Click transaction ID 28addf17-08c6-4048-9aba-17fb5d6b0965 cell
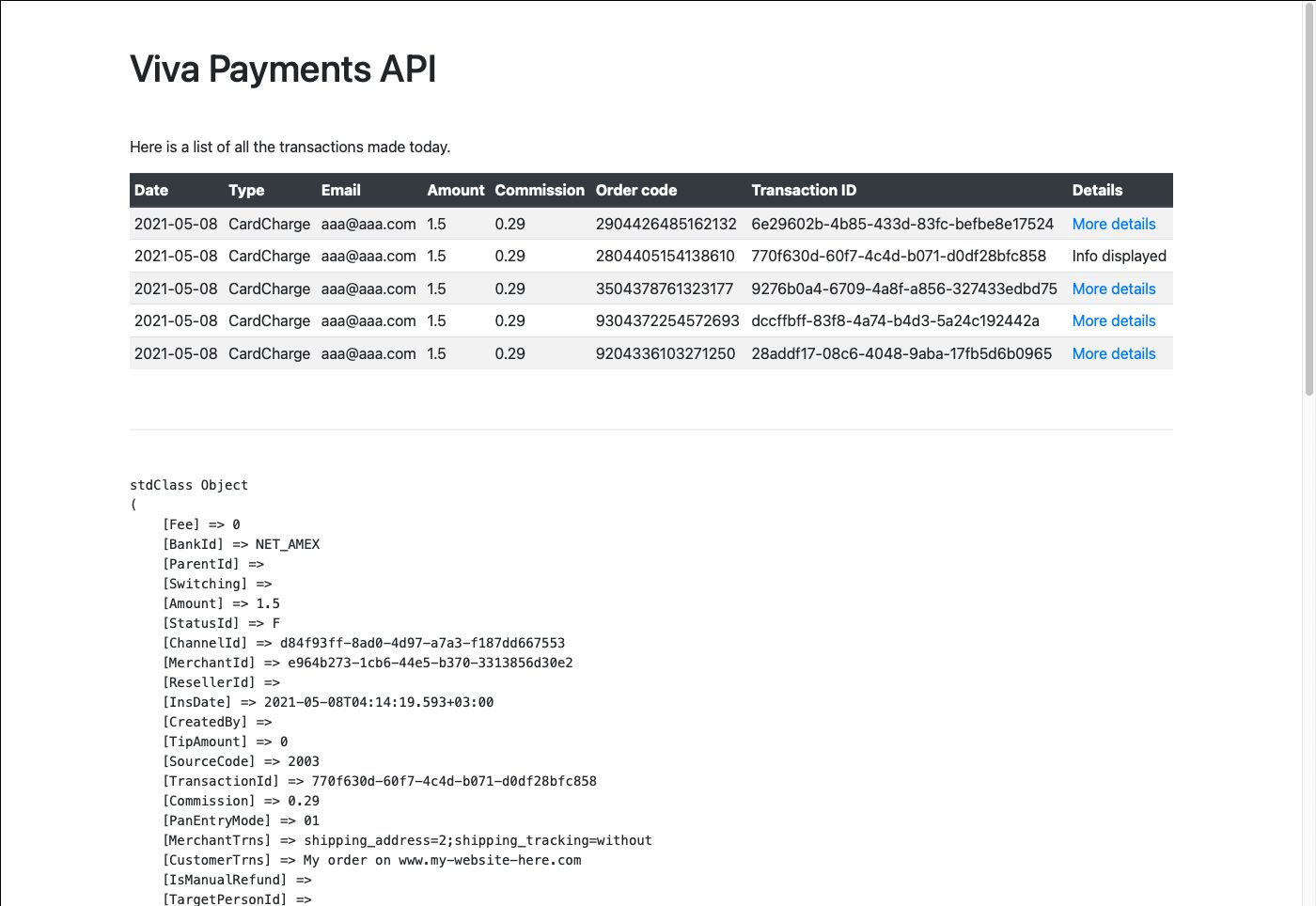 point(901,353)
